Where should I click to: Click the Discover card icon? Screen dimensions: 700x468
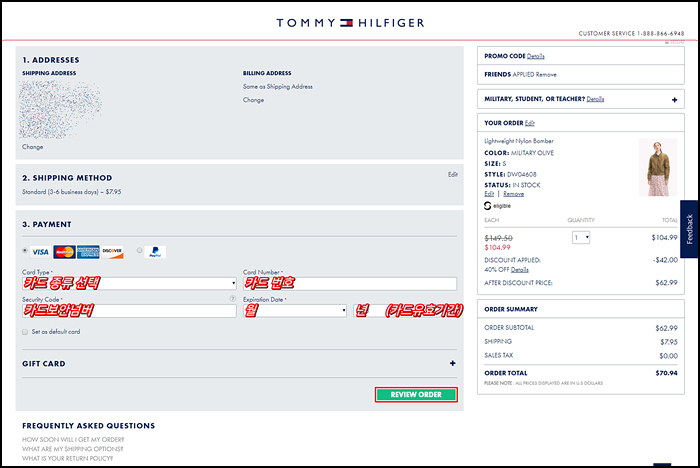(112, 252)
